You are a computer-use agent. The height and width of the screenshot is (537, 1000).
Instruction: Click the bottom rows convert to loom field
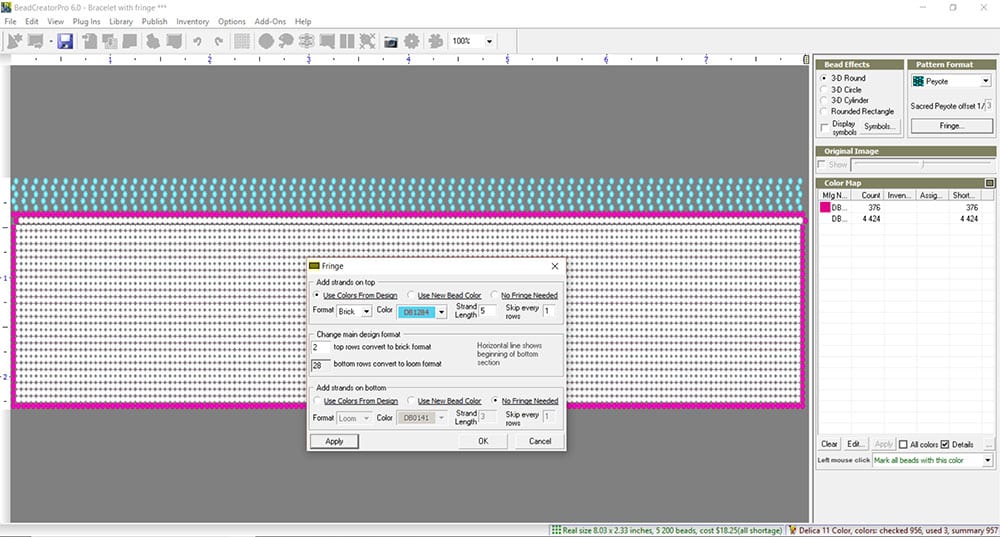(320, 365)
